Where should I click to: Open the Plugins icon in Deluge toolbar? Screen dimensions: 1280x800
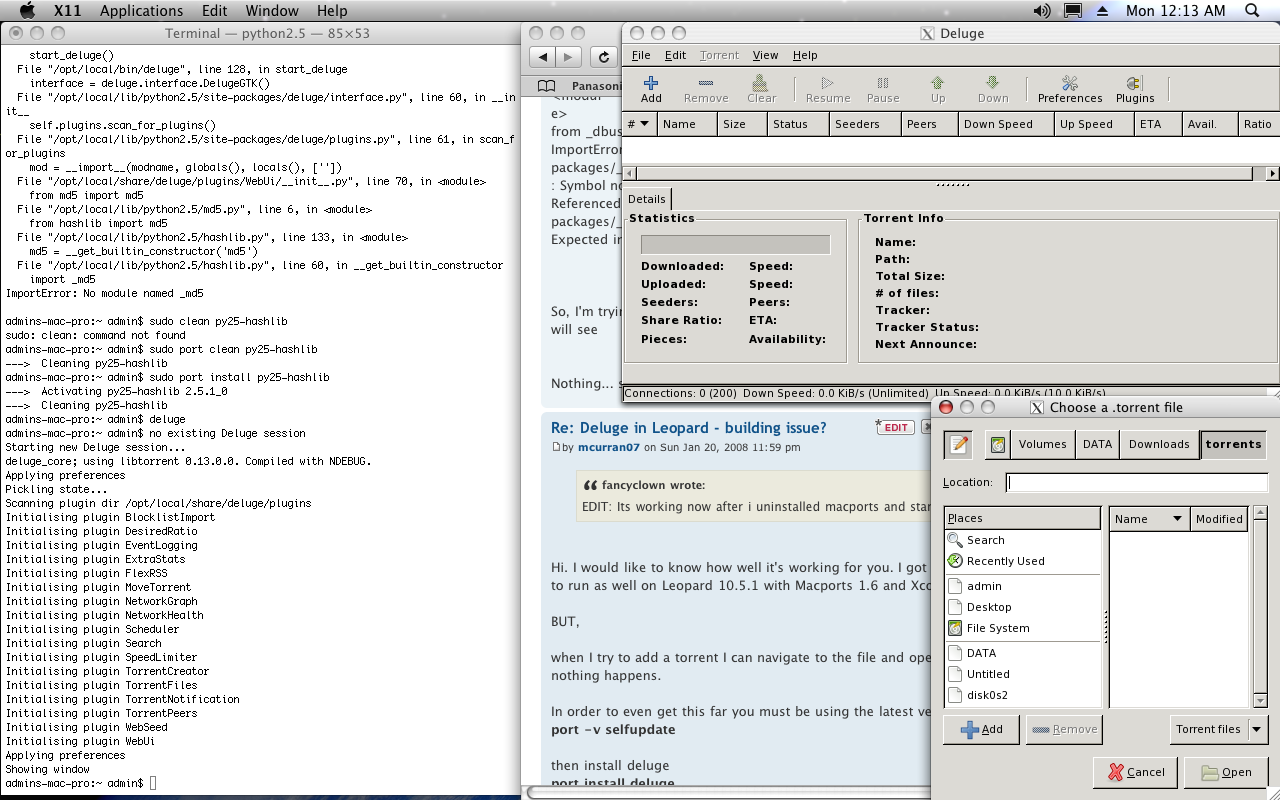(x=1134, y=89)
